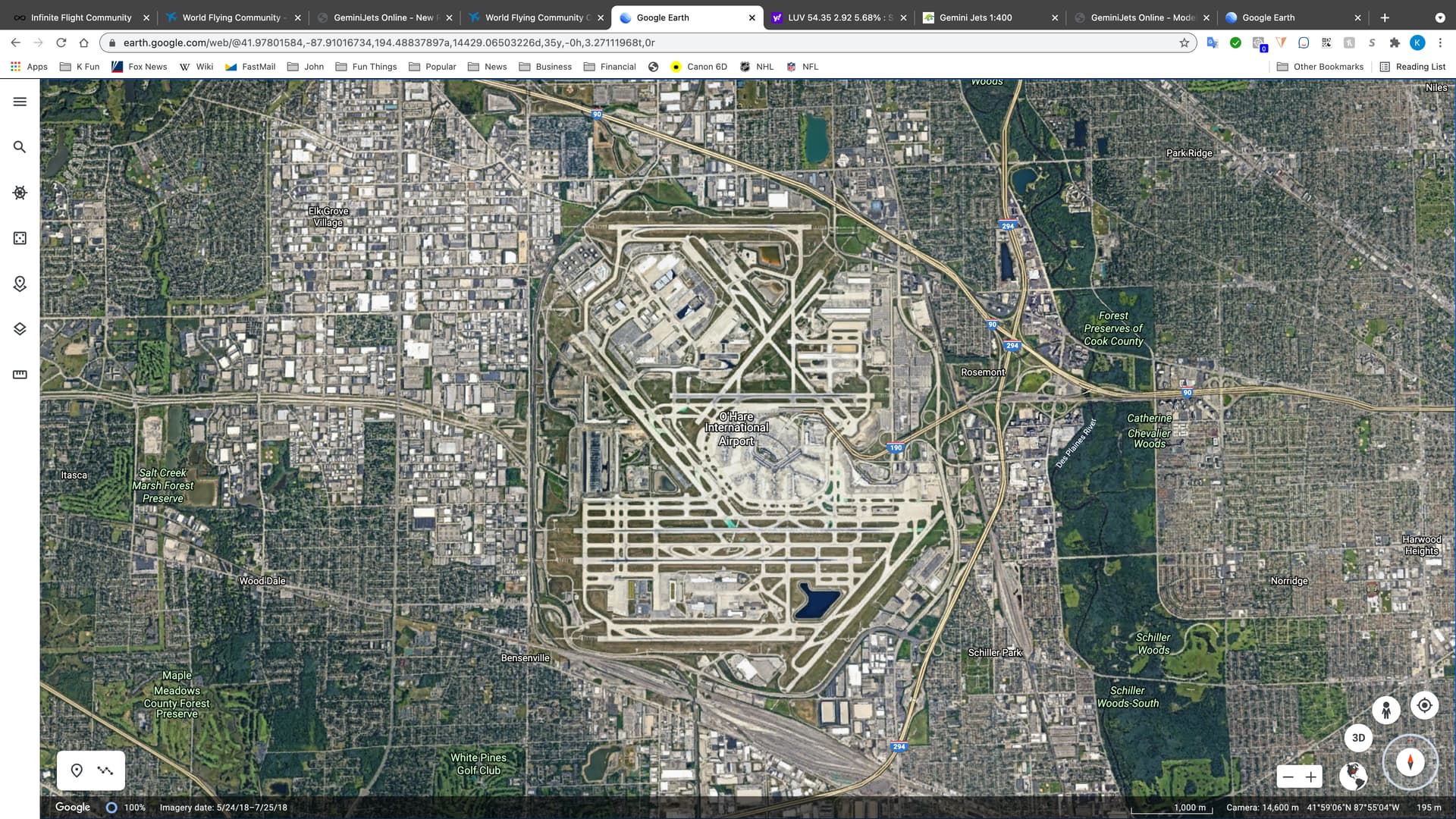This screenshot has height=819, width=1456.
Task: Click Salt Creek Marsh Forest Preserve label
Action: pyautogui.click(x=163, y=485)
